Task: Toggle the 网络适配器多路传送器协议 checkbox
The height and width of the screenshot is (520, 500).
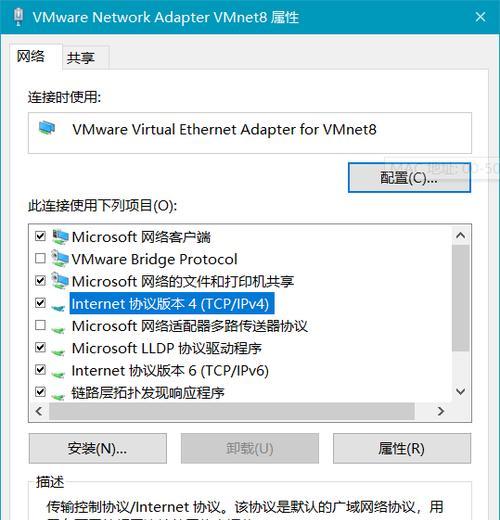Action: (x=40, y=325)
